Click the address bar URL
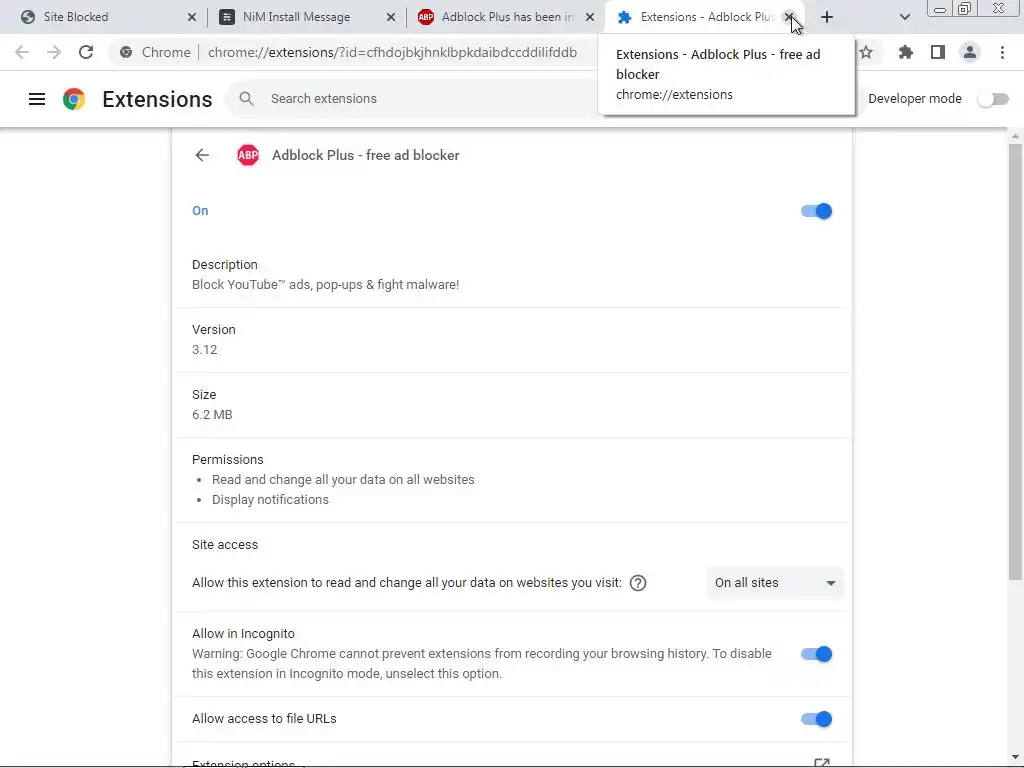The height and width of the screenshot is (768, 1024). coord(392,52)
